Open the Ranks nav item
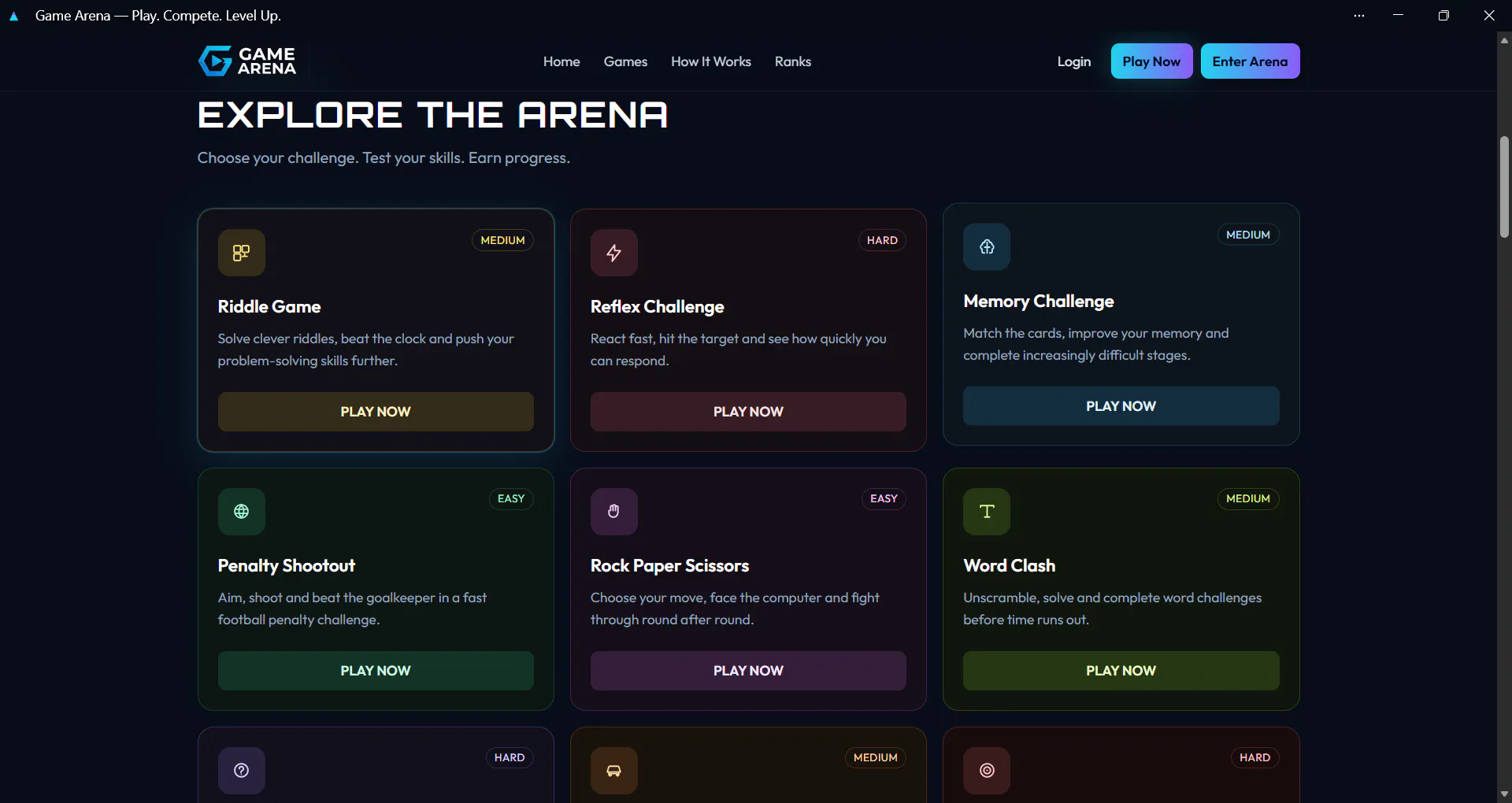Viewport: 1512px width, 803px height. point(793,61)
